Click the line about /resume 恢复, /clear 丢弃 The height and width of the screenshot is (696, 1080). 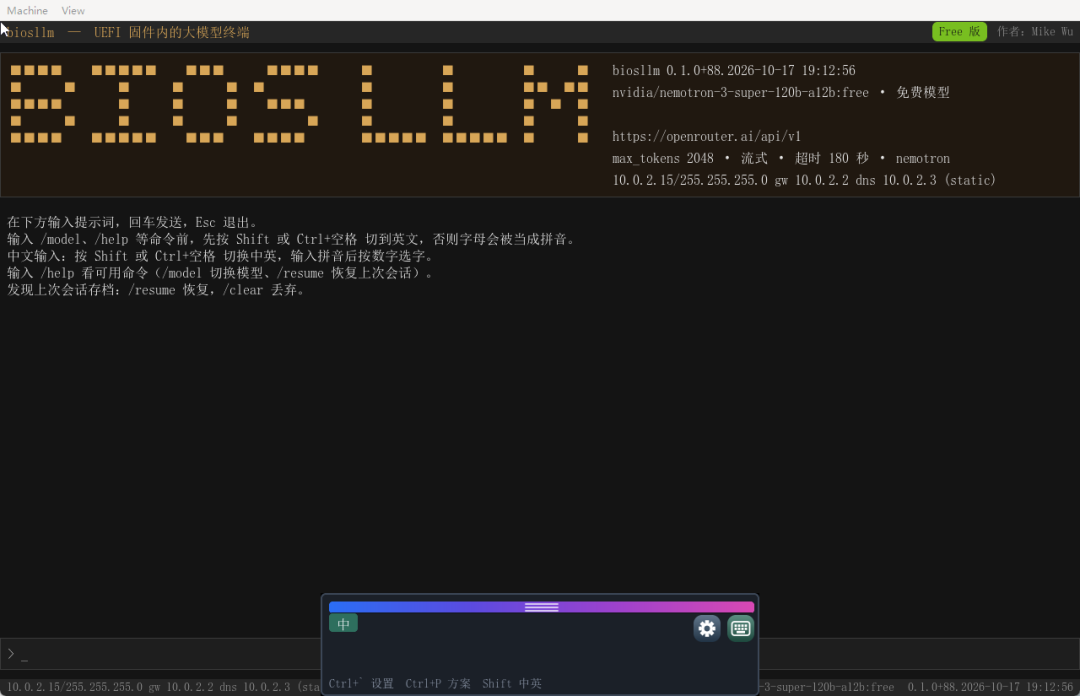tap(156, 290)
